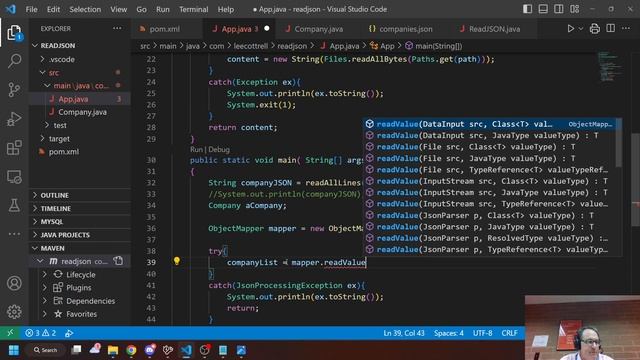Open the Selection menu
The width and height of the screenshot is (640, 360).
click(85, 9)
